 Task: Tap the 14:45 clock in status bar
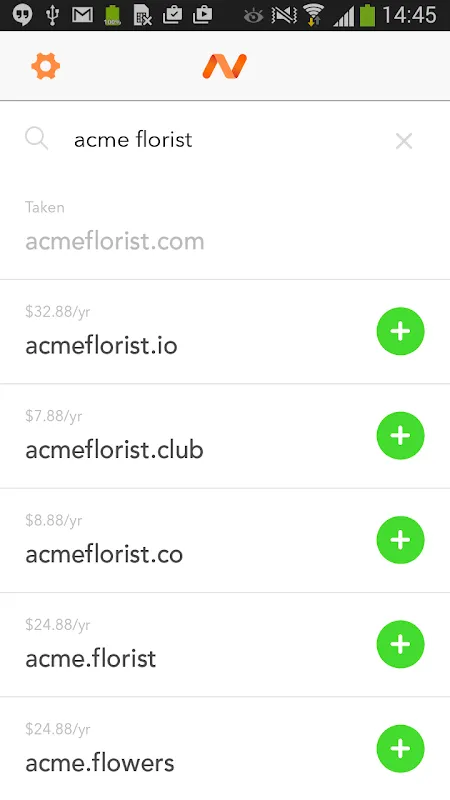[x=409, y=15]
